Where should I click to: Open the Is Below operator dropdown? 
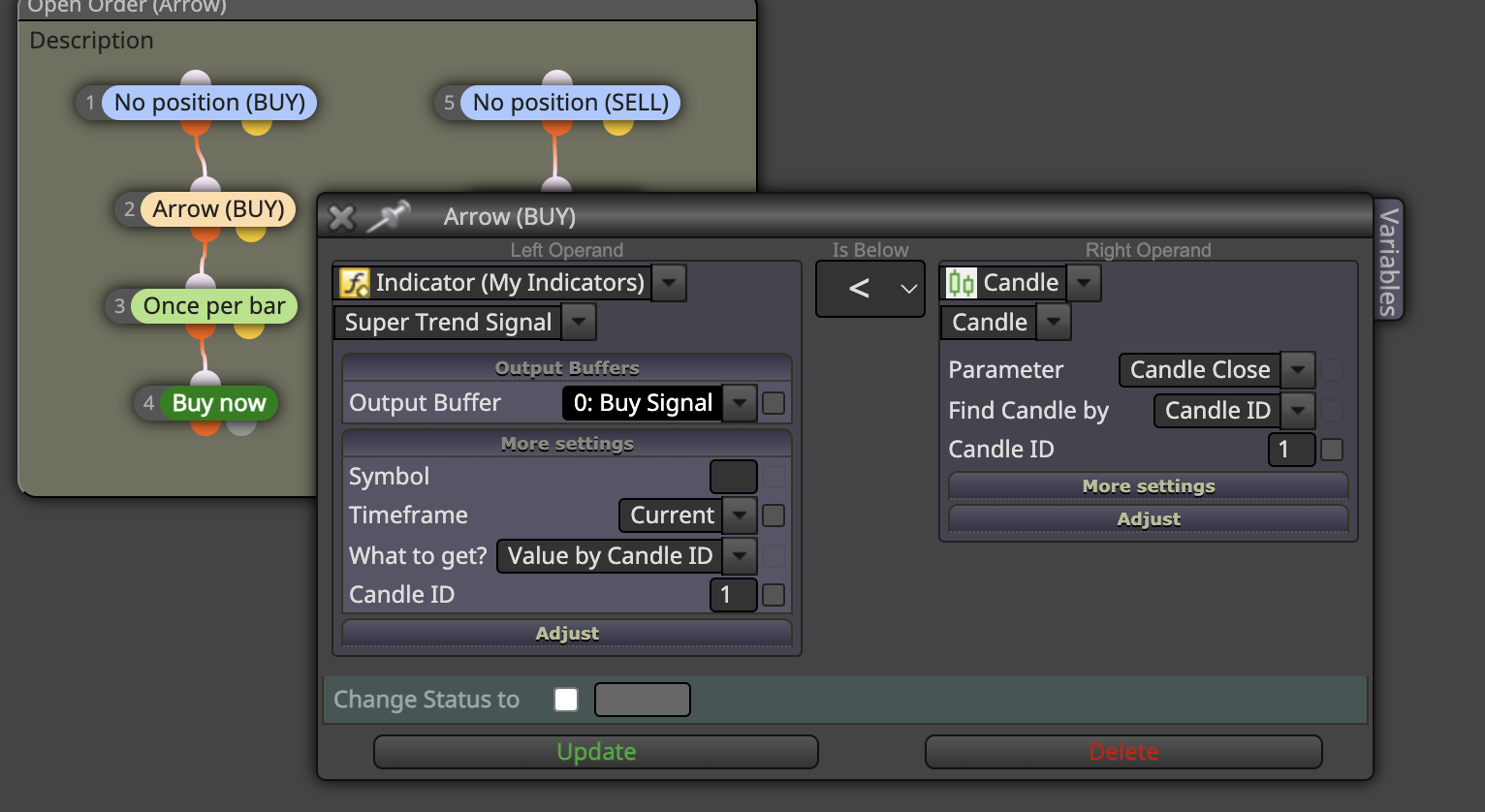click(870, 289)
